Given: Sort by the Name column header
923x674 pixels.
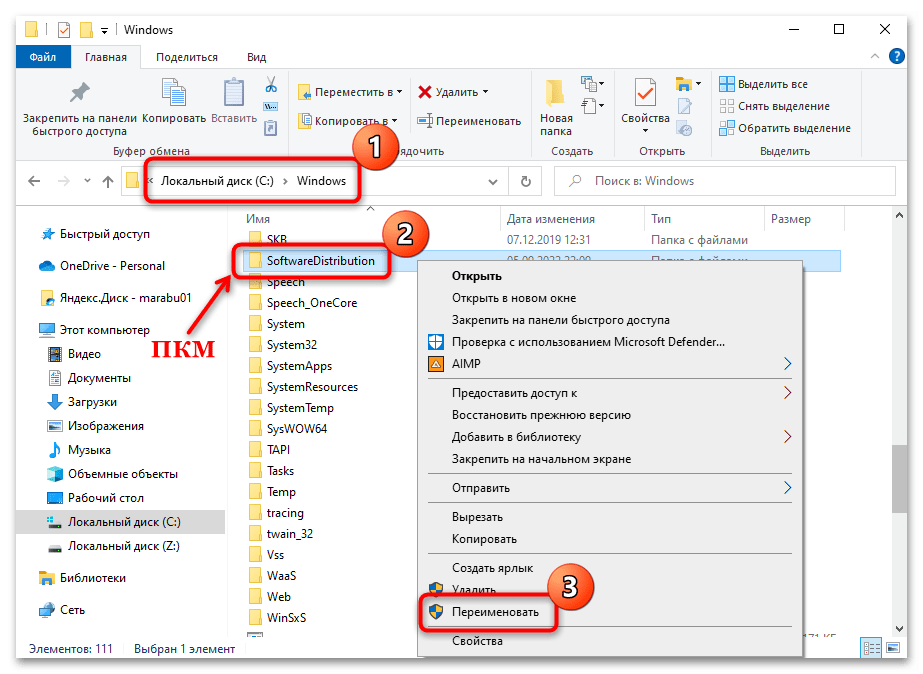Looking at the screenshot, I should click(x=257, y=219).
